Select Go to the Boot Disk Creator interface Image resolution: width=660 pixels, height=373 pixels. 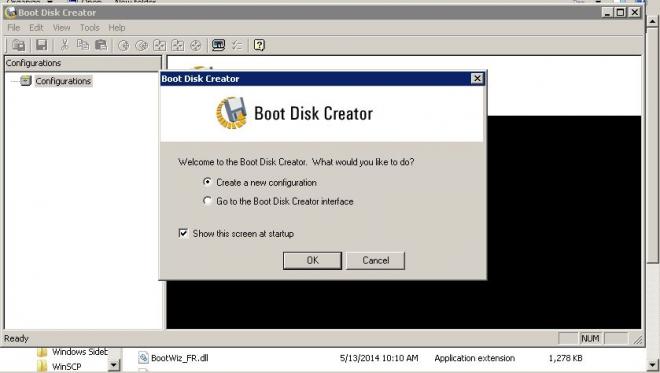(207, 201)
